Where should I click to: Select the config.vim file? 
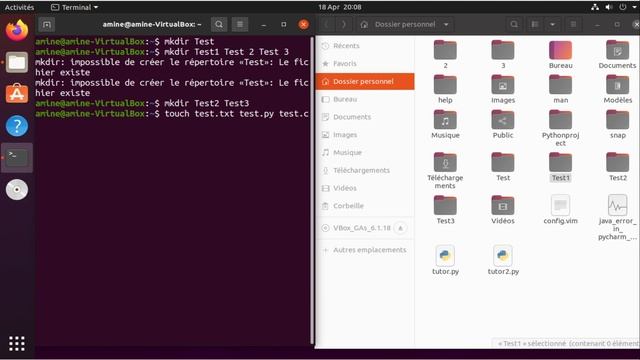pos(560,210)
